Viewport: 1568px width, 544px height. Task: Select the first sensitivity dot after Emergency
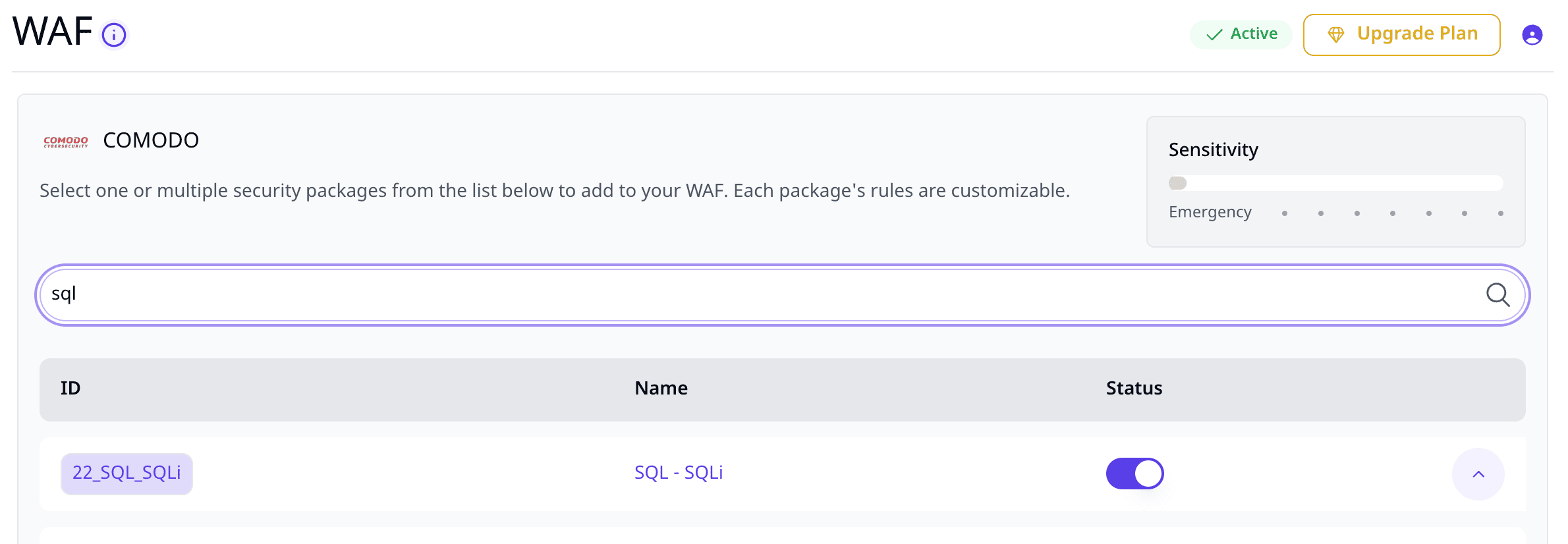1285,213
